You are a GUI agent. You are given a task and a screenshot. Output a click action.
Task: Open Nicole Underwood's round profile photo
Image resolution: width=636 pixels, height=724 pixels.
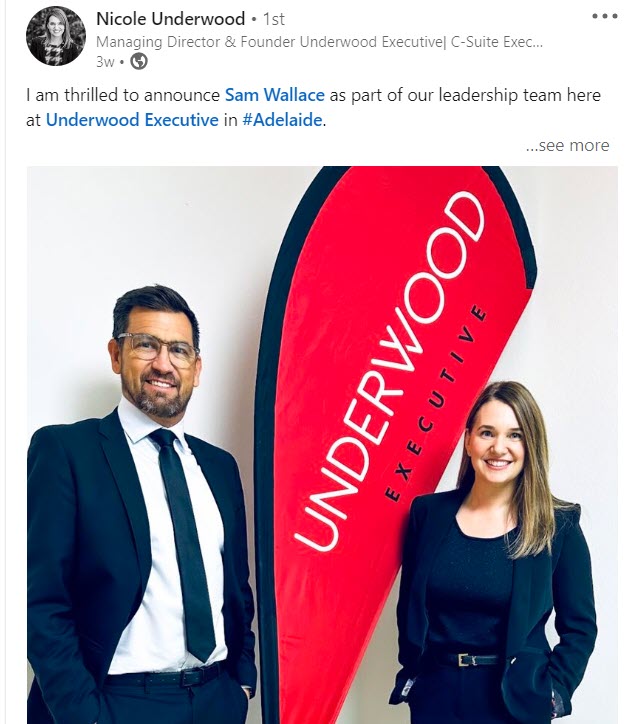55,36
